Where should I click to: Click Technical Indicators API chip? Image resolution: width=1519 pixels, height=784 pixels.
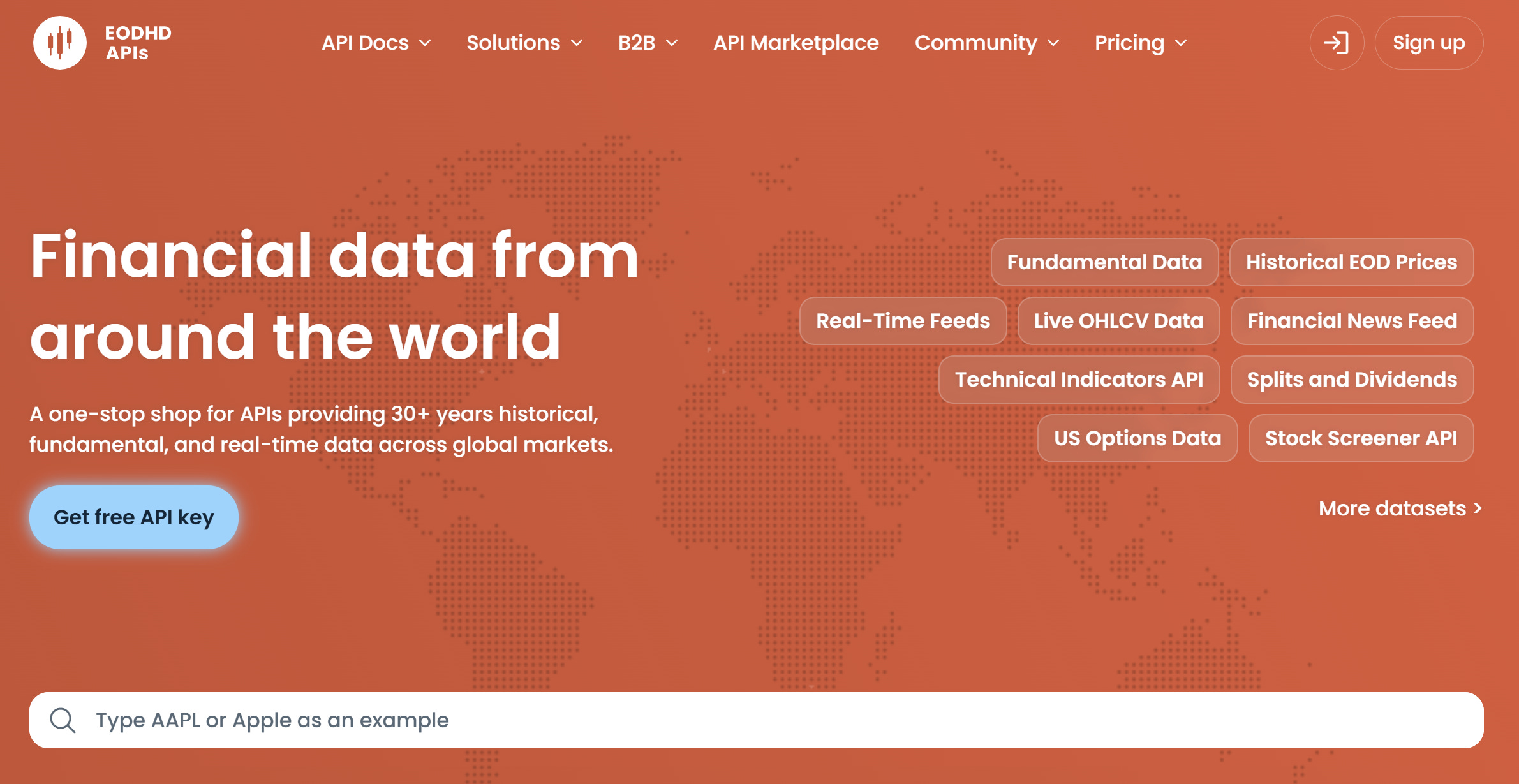click(x=1079, y=380)
